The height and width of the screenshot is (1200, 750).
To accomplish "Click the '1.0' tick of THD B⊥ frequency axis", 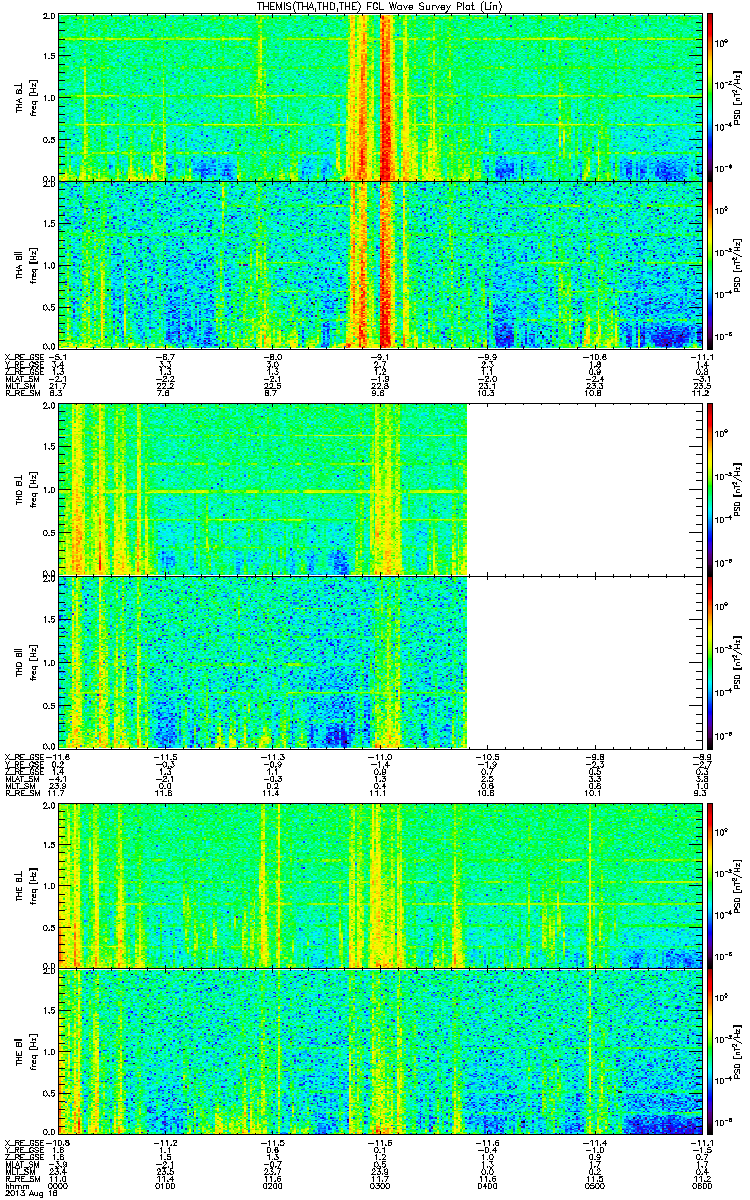I will (x=50, y=490).
